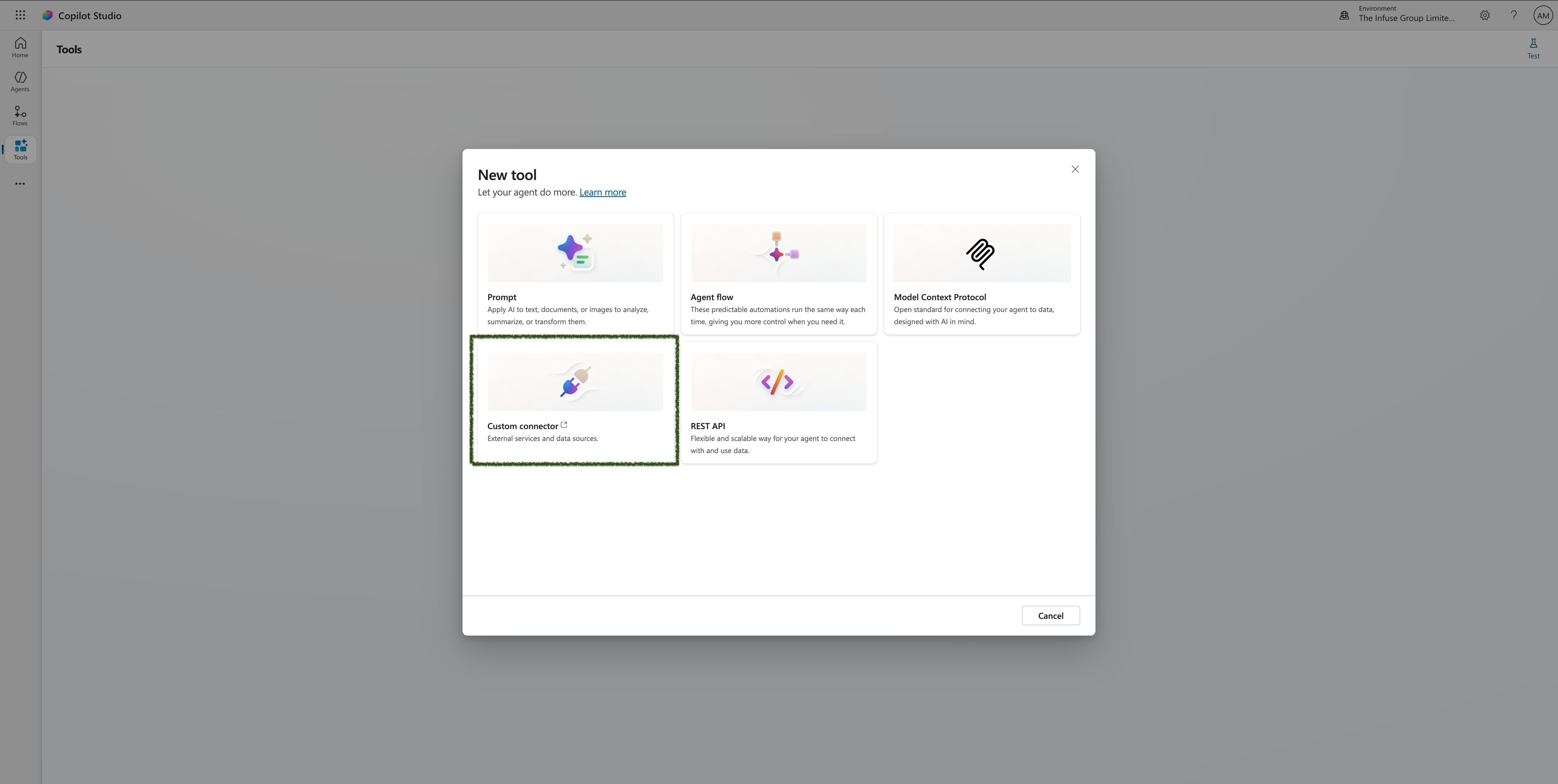Click the Copilot Studio title text
The image size is (1558, 784).
point(89,16)
